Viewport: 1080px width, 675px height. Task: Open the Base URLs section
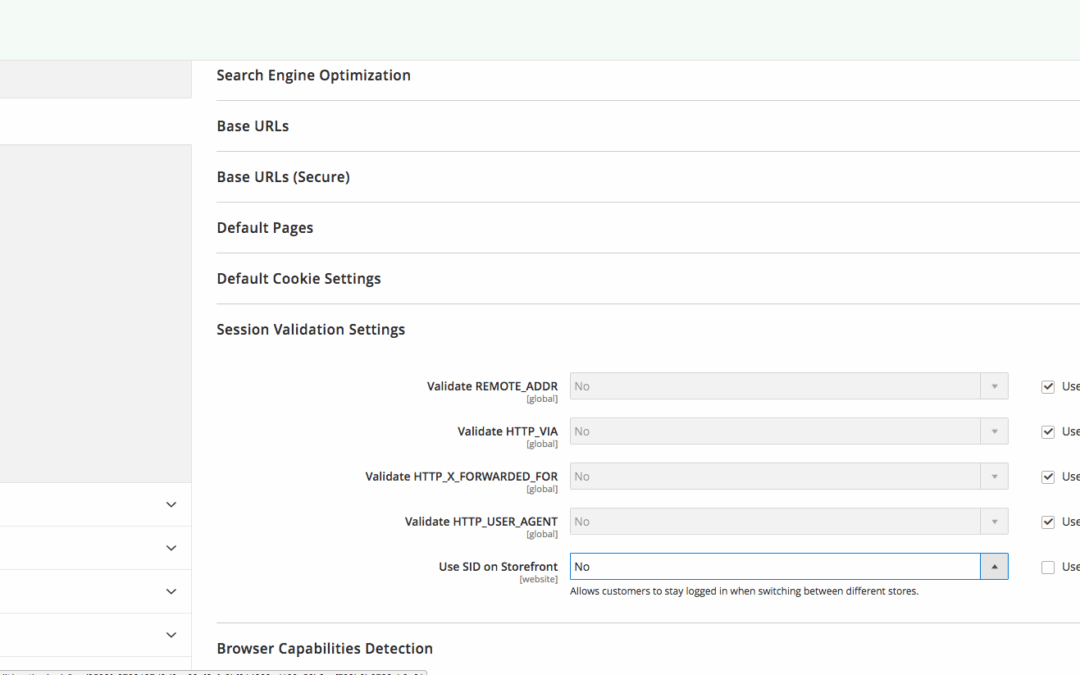pos(253,126)
